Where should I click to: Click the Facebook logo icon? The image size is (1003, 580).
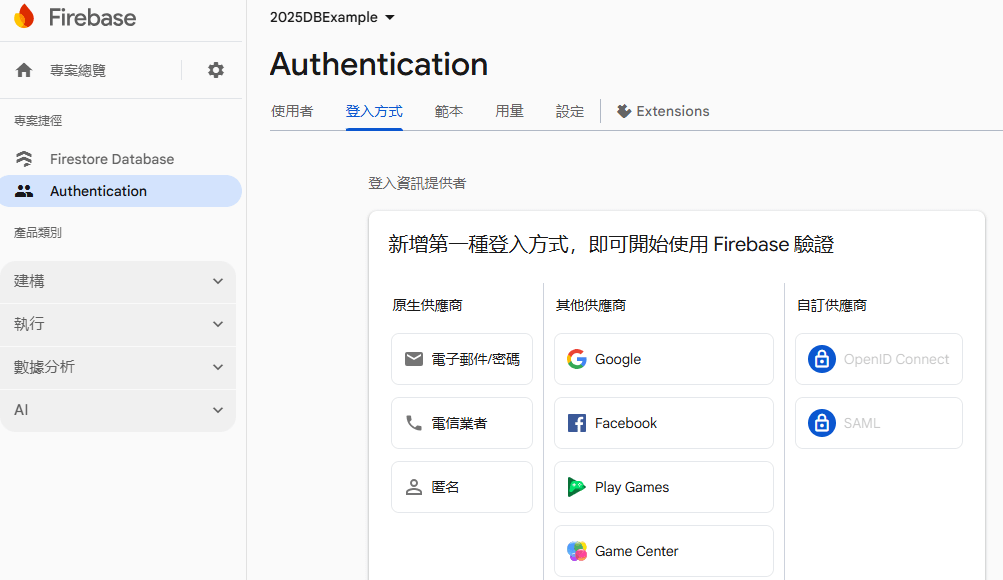576,423
